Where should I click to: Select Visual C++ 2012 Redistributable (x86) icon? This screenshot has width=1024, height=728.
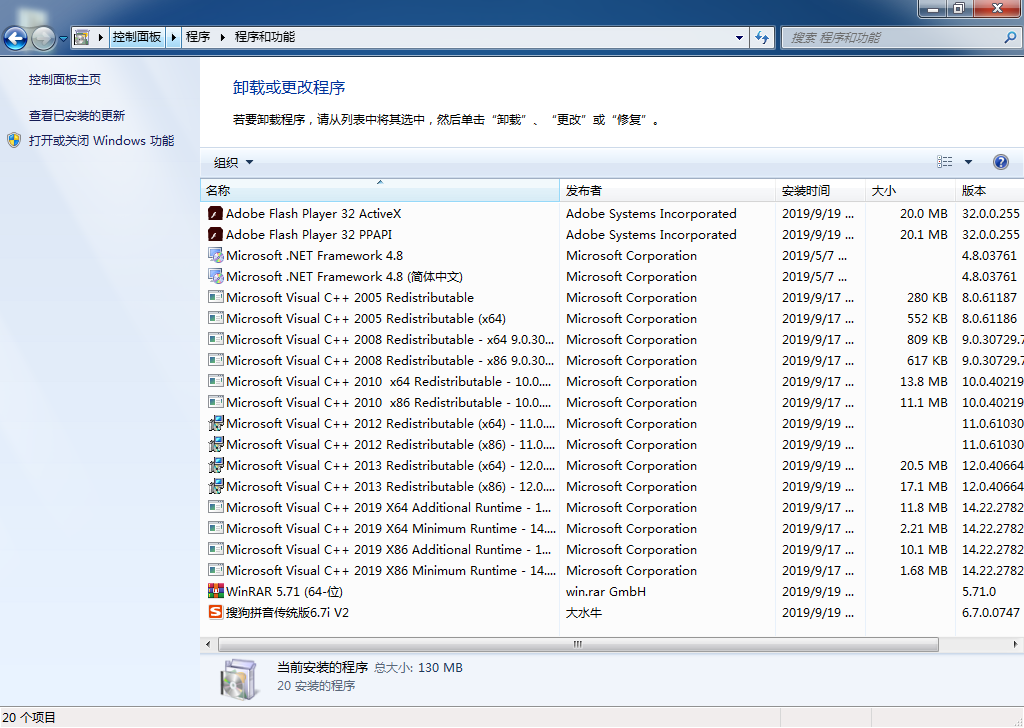tap(216, 444)
